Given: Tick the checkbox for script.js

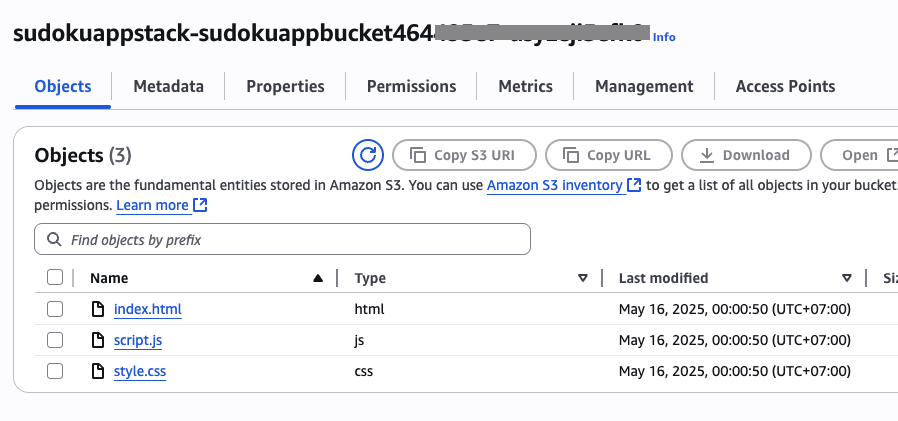Looking at the screenshot, I should point(55,340).
